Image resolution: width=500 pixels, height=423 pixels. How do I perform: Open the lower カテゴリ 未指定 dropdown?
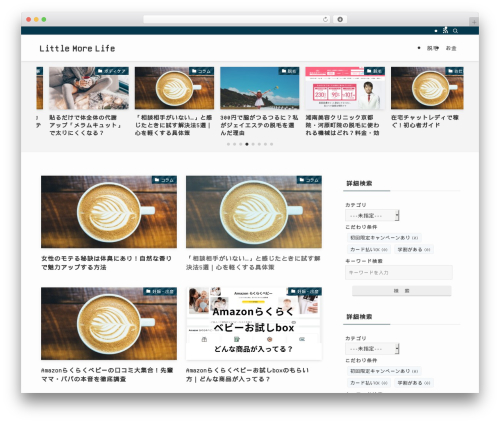(x=372, y=349)
